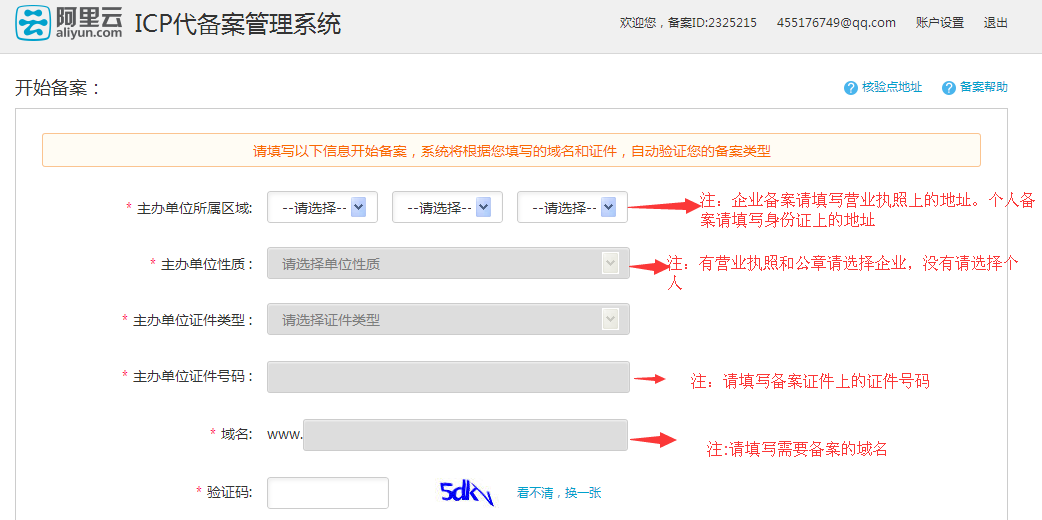1042x520 pixels.
Task: Focus the 主办单位证件号码 input field
Action: point(448,377)
